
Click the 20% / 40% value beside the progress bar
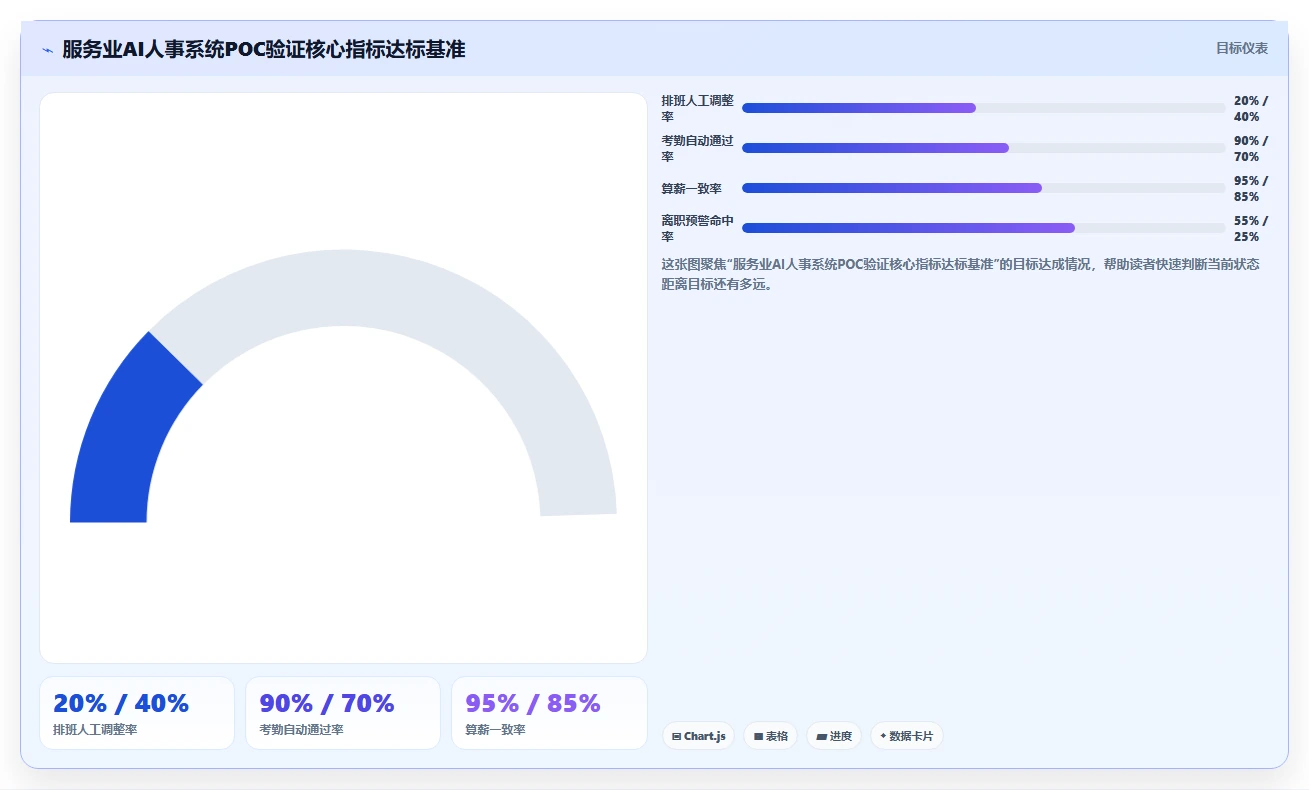pos(1251,109)
